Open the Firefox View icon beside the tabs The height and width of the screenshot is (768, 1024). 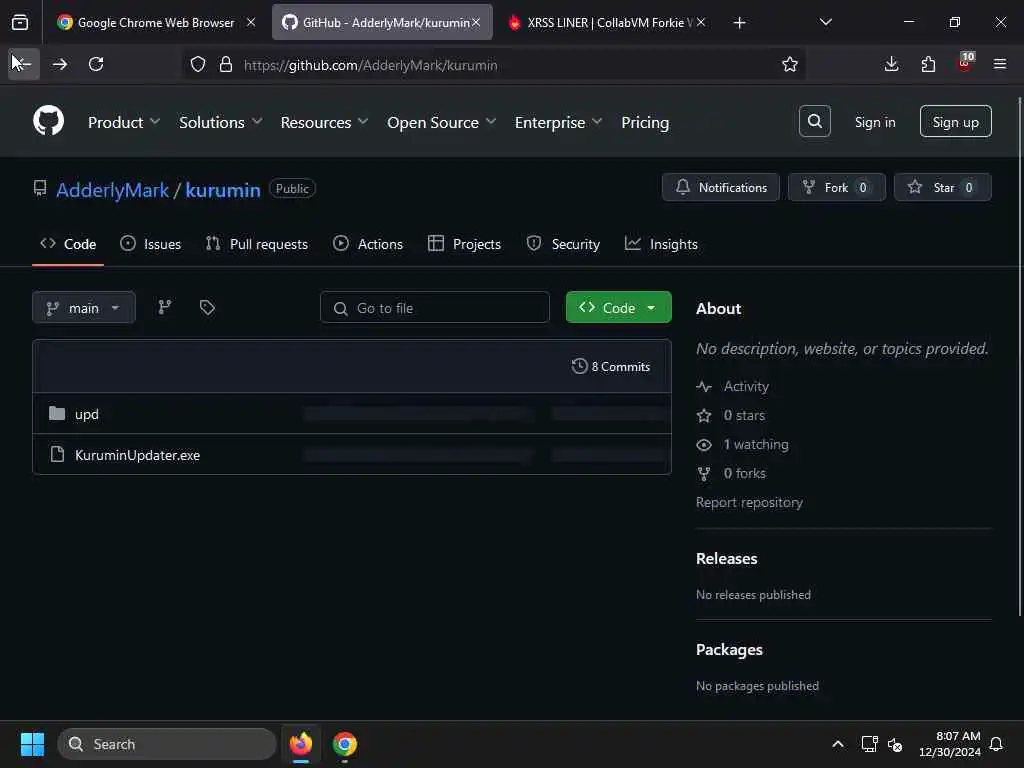click(x=20, y=23)
